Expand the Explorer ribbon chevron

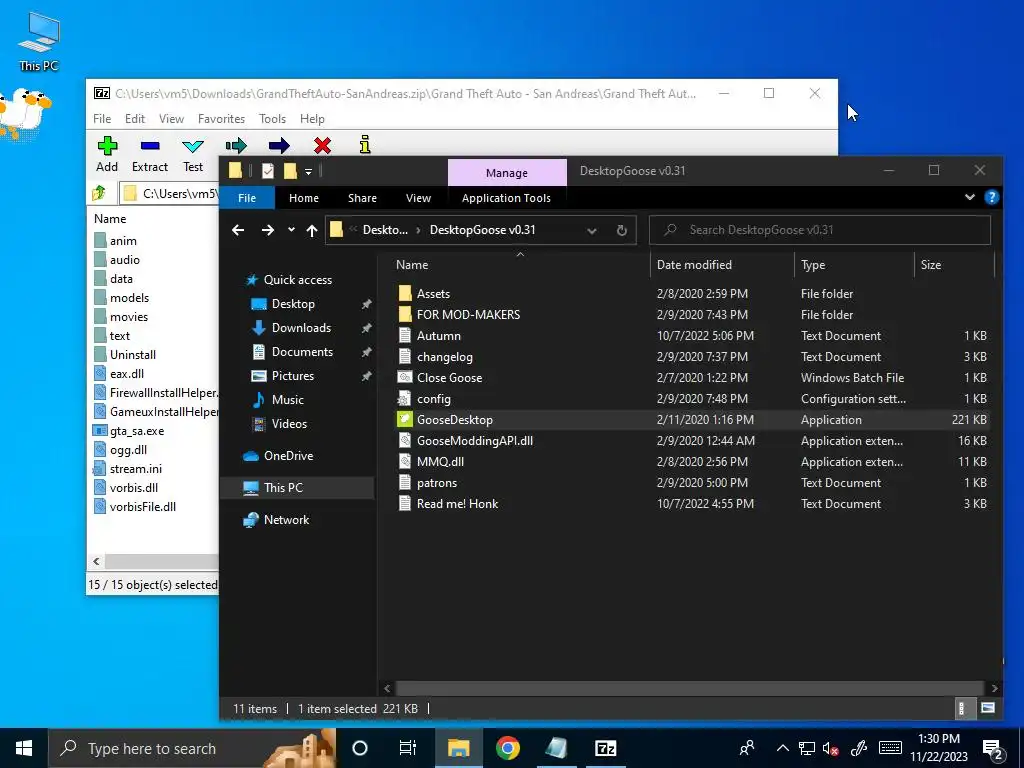click(970, 197)
